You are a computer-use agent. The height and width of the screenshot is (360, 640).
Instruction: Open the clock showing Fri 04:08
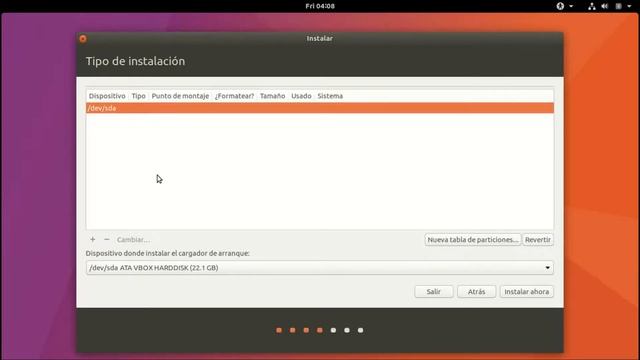click(320, 6)
